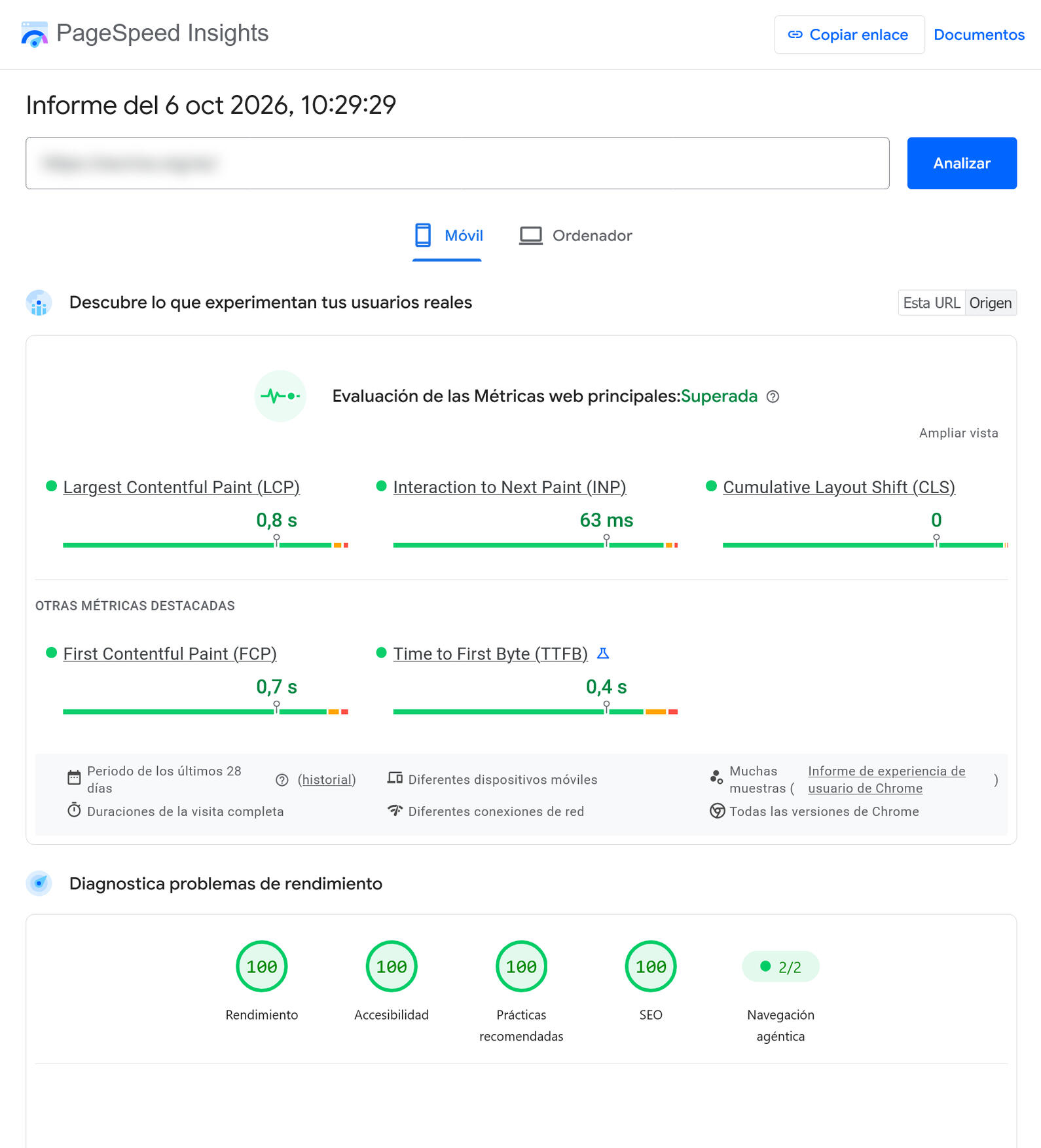
Task: Click Copiar enlace button
Action: (849, 35)
